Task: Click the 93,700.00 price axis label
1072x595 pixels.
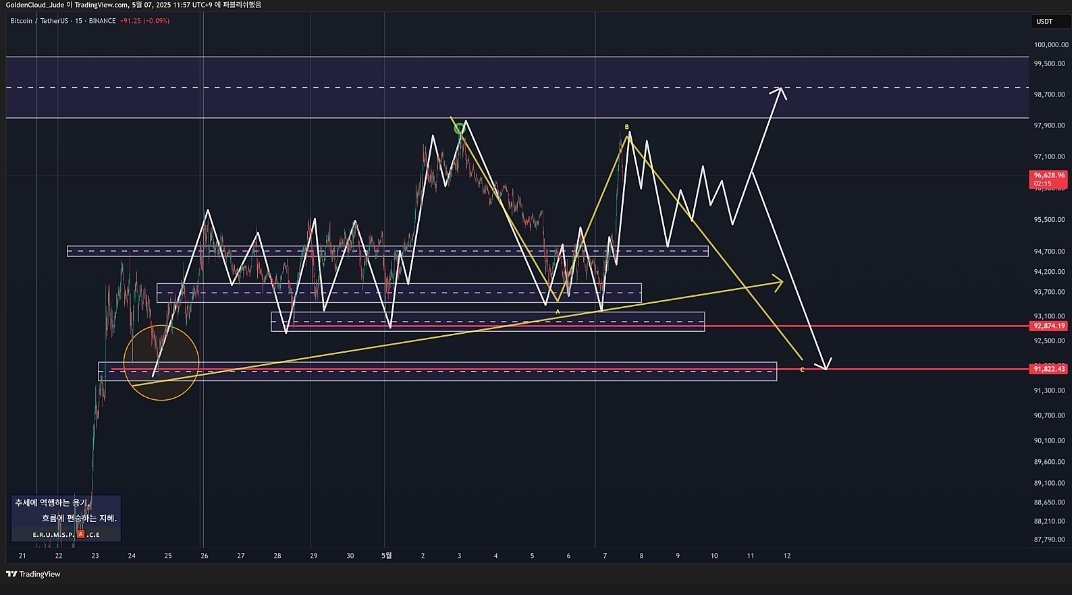Action: (x=1049, y=292)
